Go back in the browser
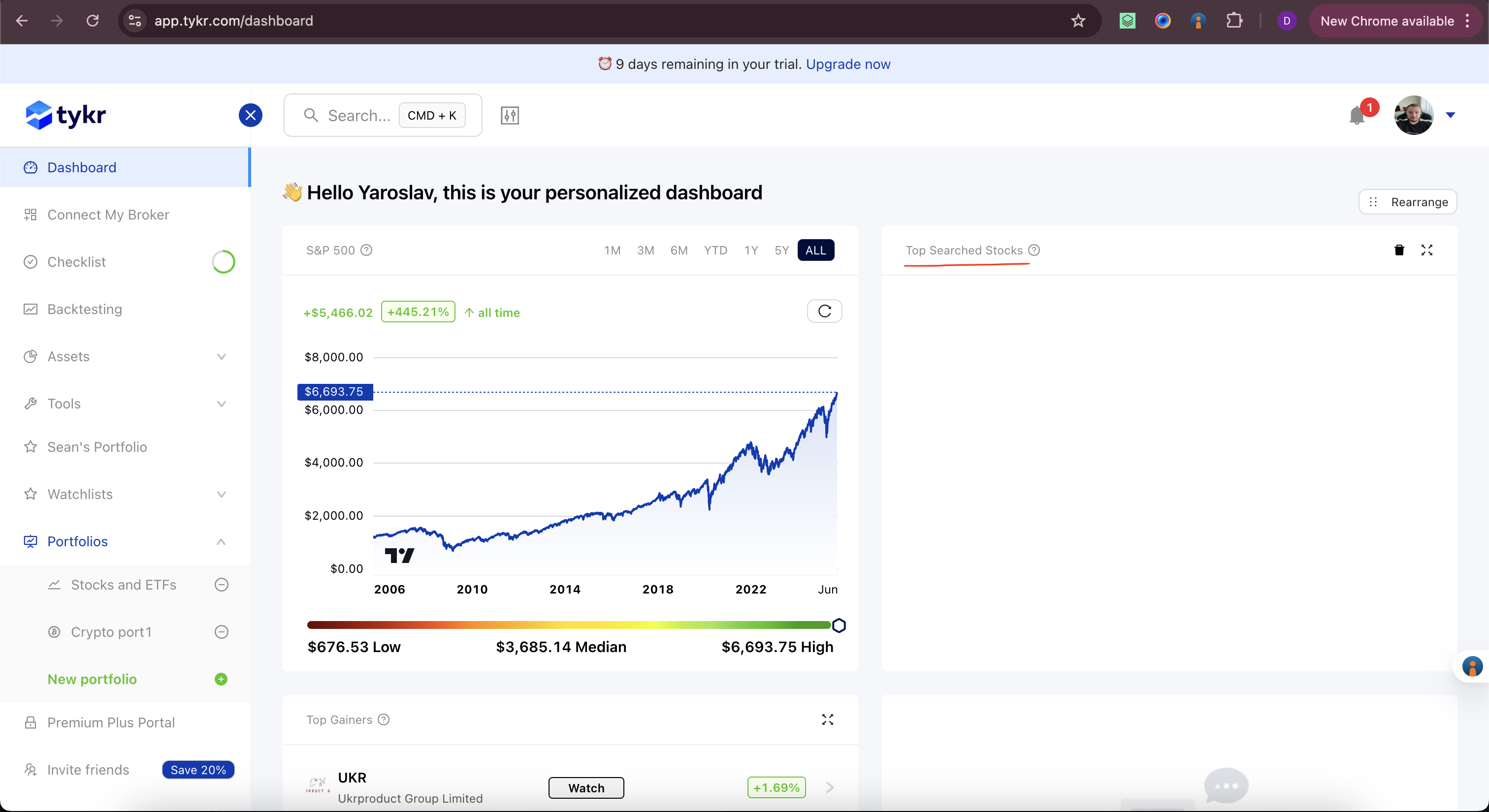 point(22,21)
